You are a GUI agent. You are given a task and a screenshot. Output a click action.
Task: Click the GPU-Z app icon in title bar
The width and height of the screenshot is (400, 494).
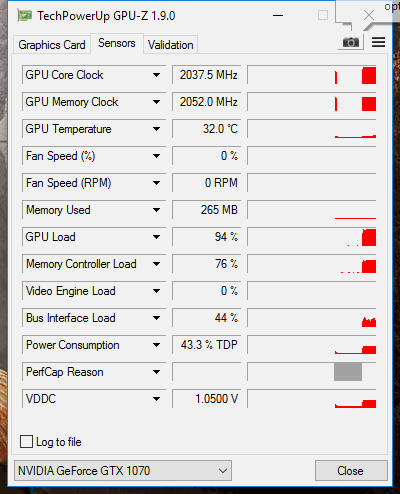[x=25, y=15]
